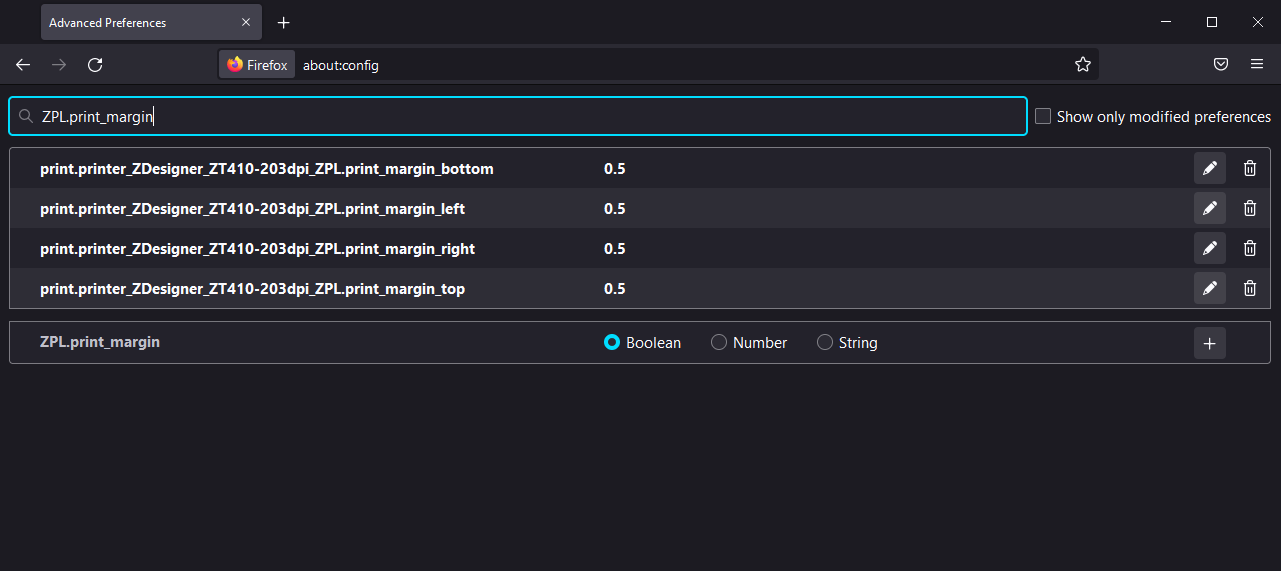Save to Pocket
1281x571 pixels.
(x=1221, y=65)
